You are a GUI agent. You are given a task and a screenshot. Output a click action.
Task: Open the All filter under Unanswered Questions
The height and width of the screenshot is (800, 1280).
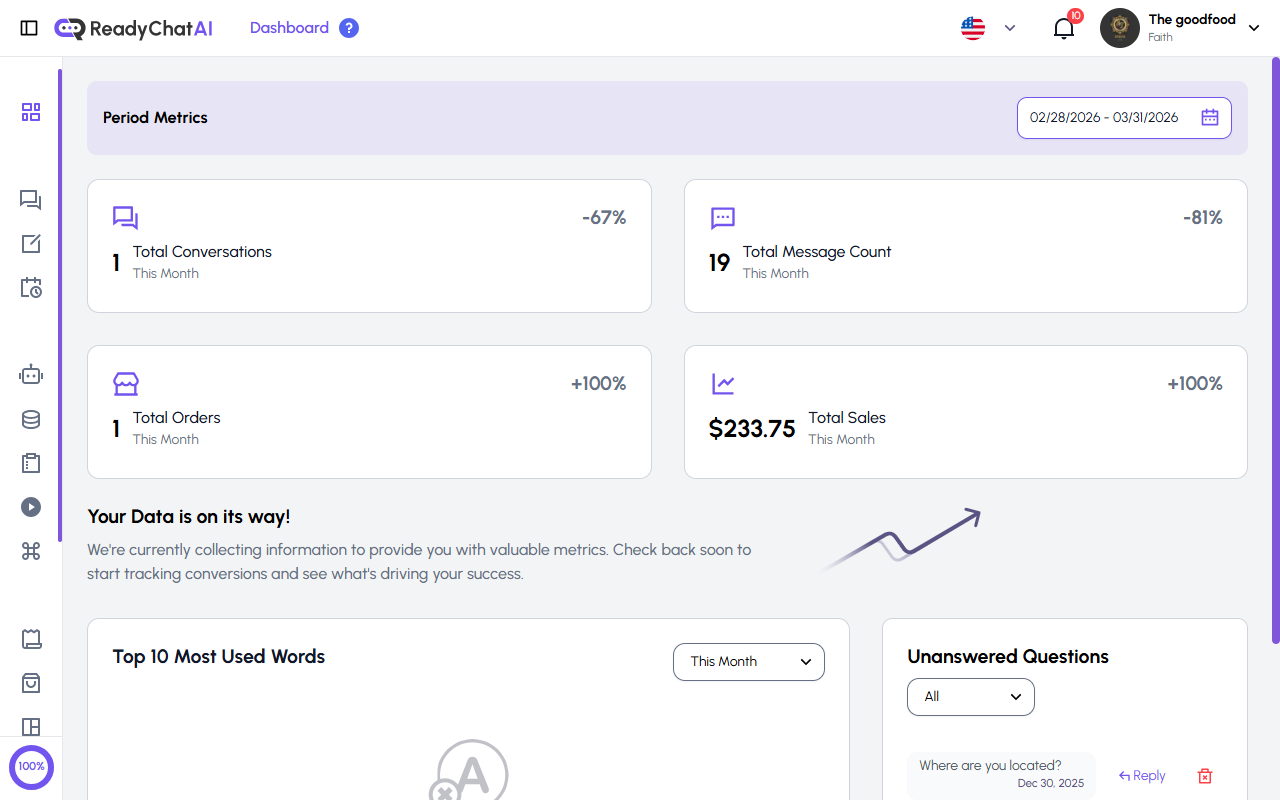(970, 696)
